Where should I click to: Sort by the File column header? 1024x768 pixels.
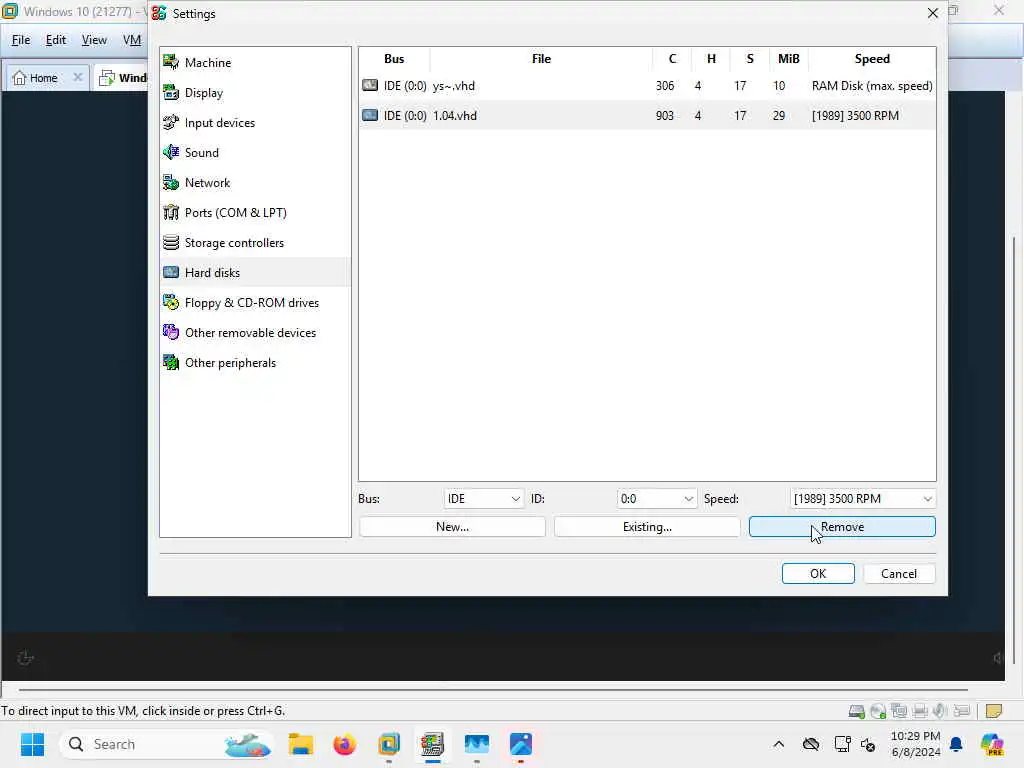pos(541,59)
